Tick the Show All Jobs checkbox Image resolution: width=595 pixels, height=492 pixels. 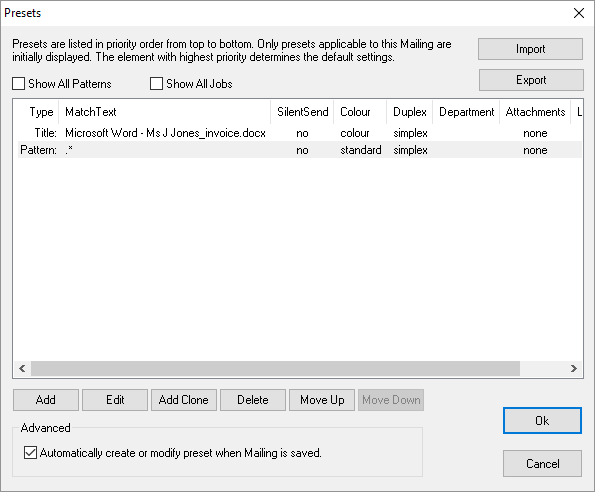coord(156,83)
